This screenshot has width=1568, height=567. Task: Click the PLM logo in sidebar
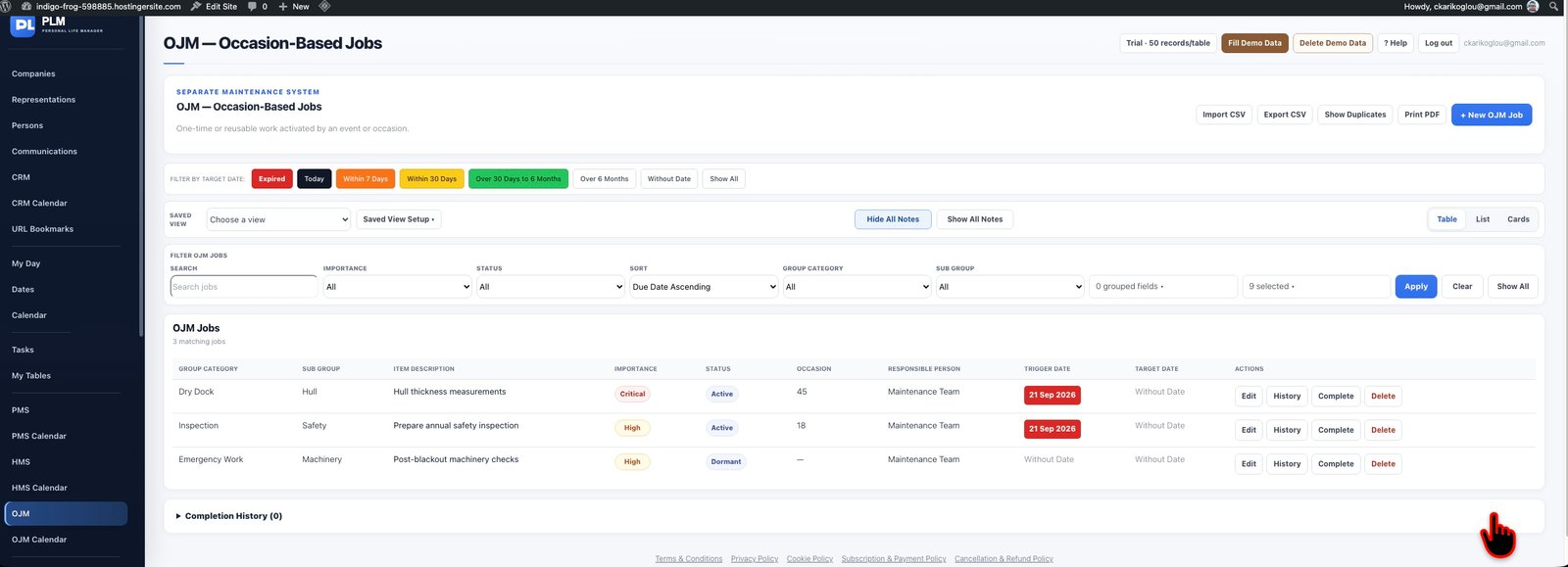tap(24, 25)
